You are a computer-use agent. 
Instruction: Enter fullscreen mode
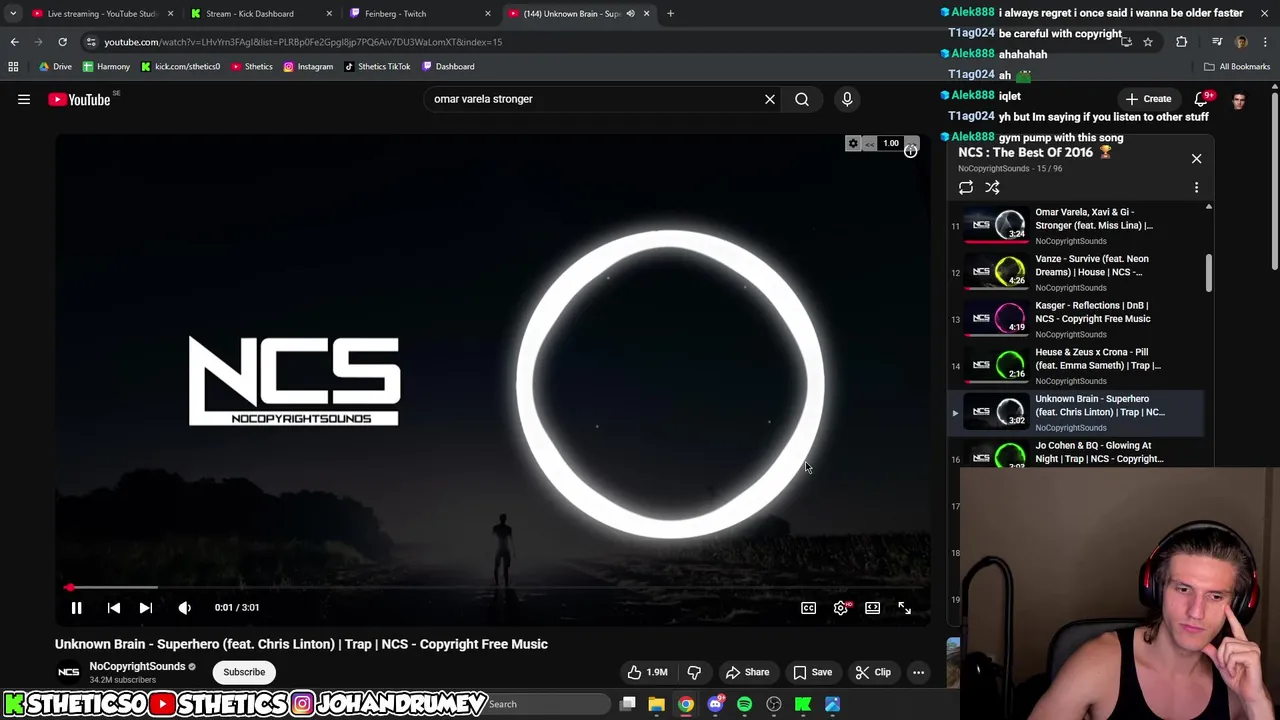[904, 607]
